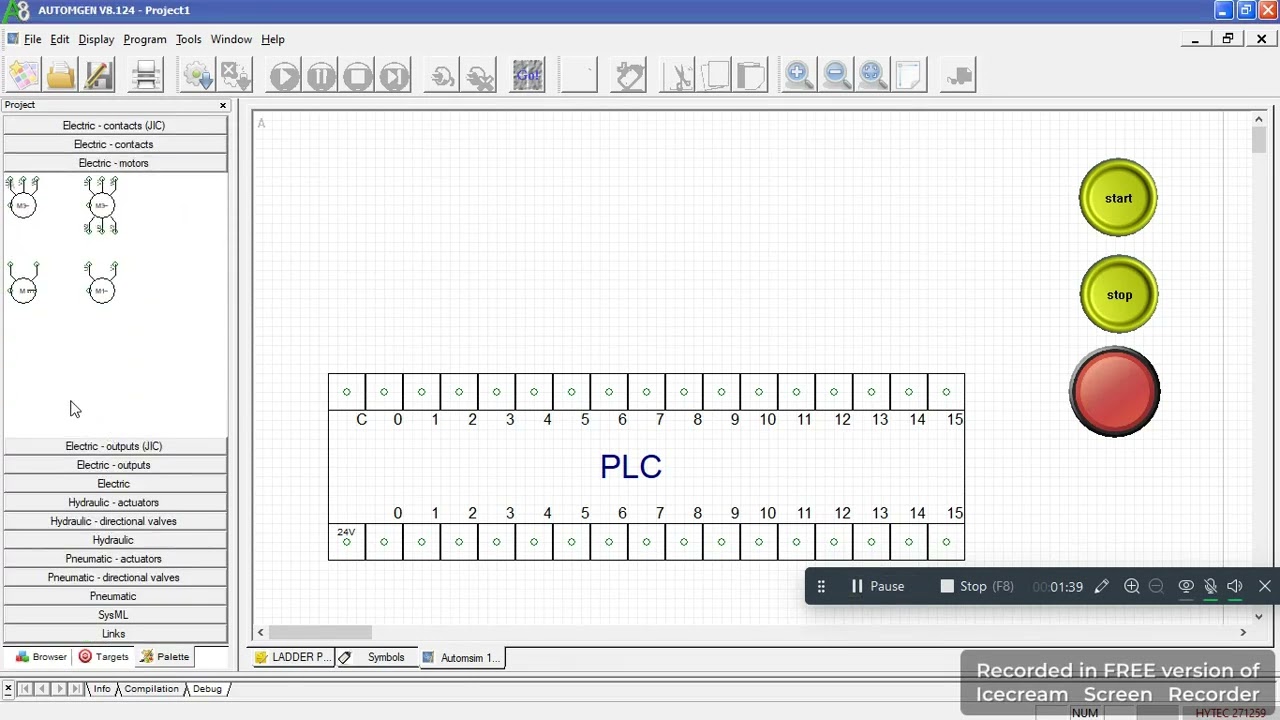Click the connect to target icon
Image resolution: width=1280 pixels, height=720 pixels.
click(x=442, y=76)
